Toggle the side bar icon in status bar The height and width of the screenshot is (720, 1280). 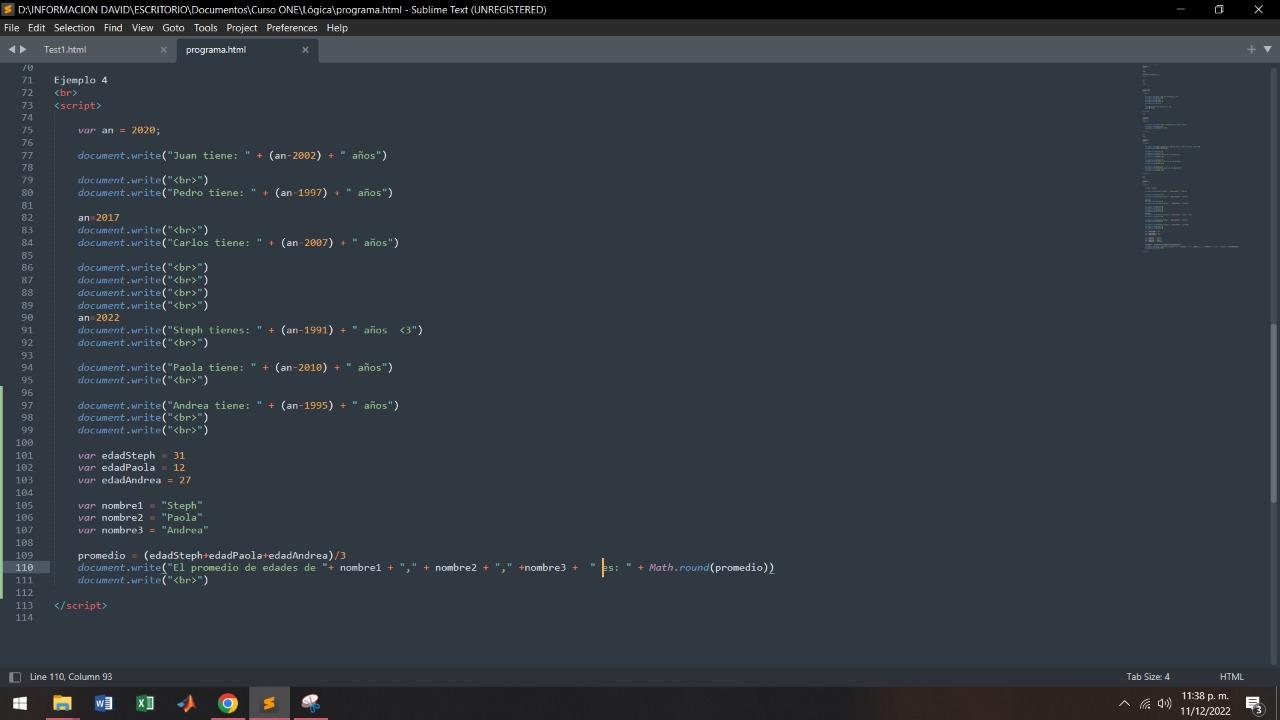coord(14,677)
